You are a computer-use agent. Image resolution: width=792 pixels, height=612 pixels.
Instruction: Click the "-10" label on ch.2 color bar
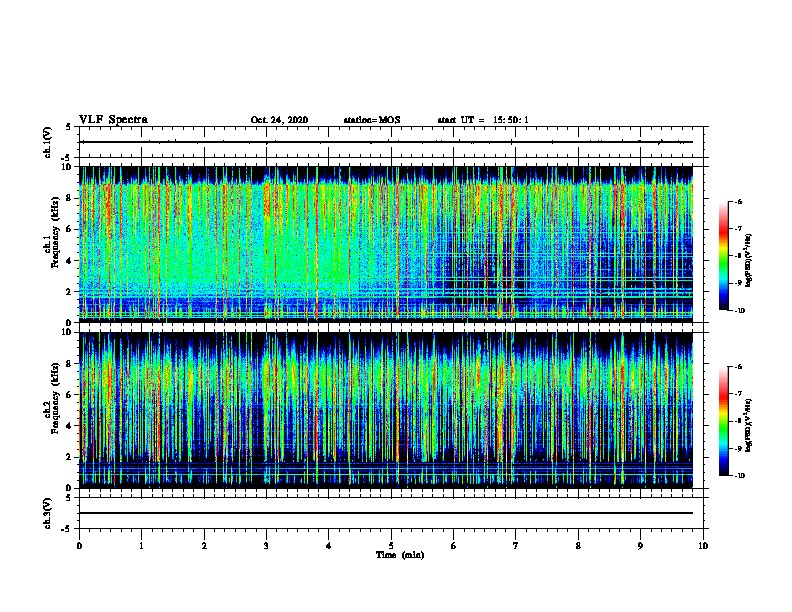(x=739, y=476)
